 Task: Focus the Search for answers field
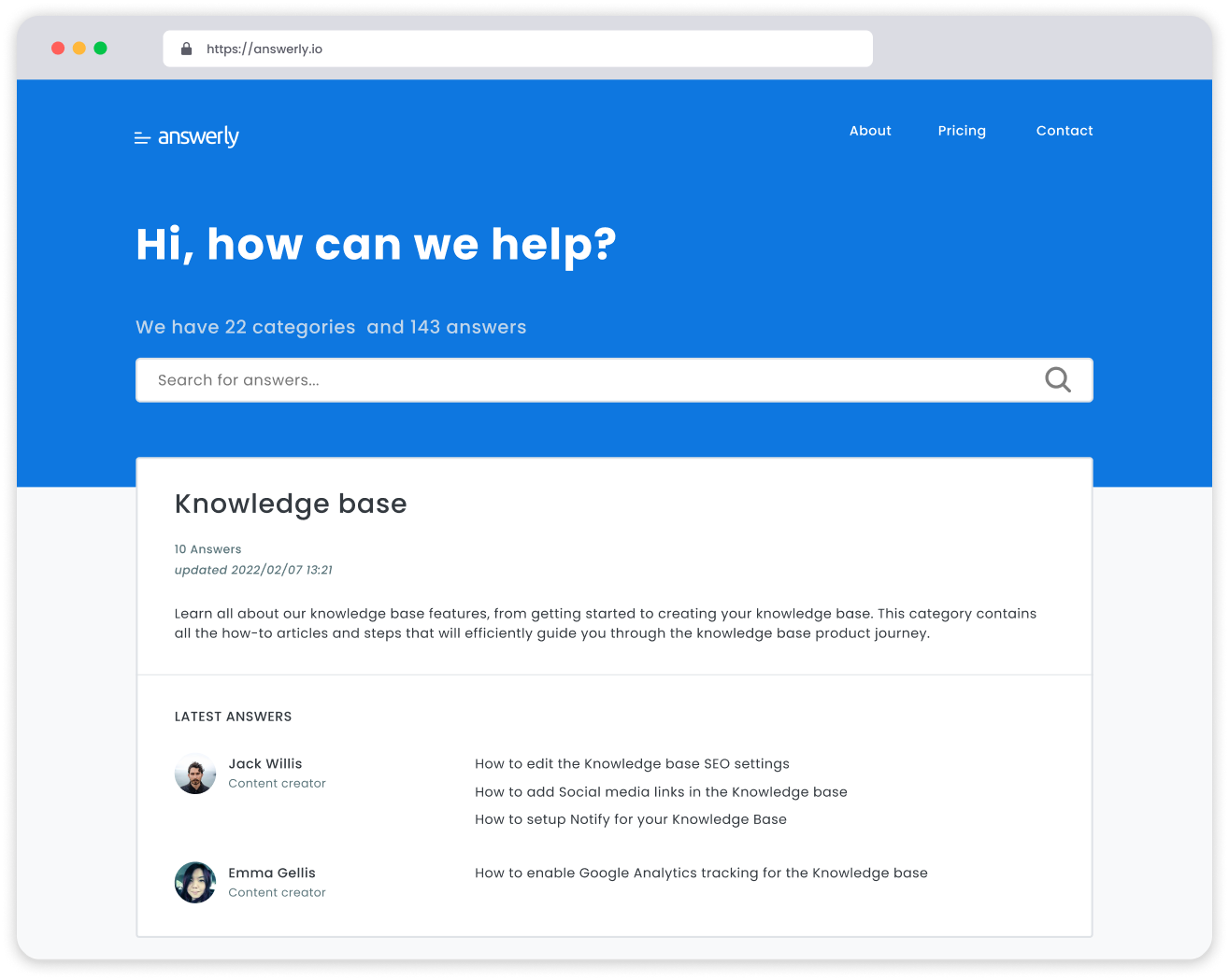614,380
